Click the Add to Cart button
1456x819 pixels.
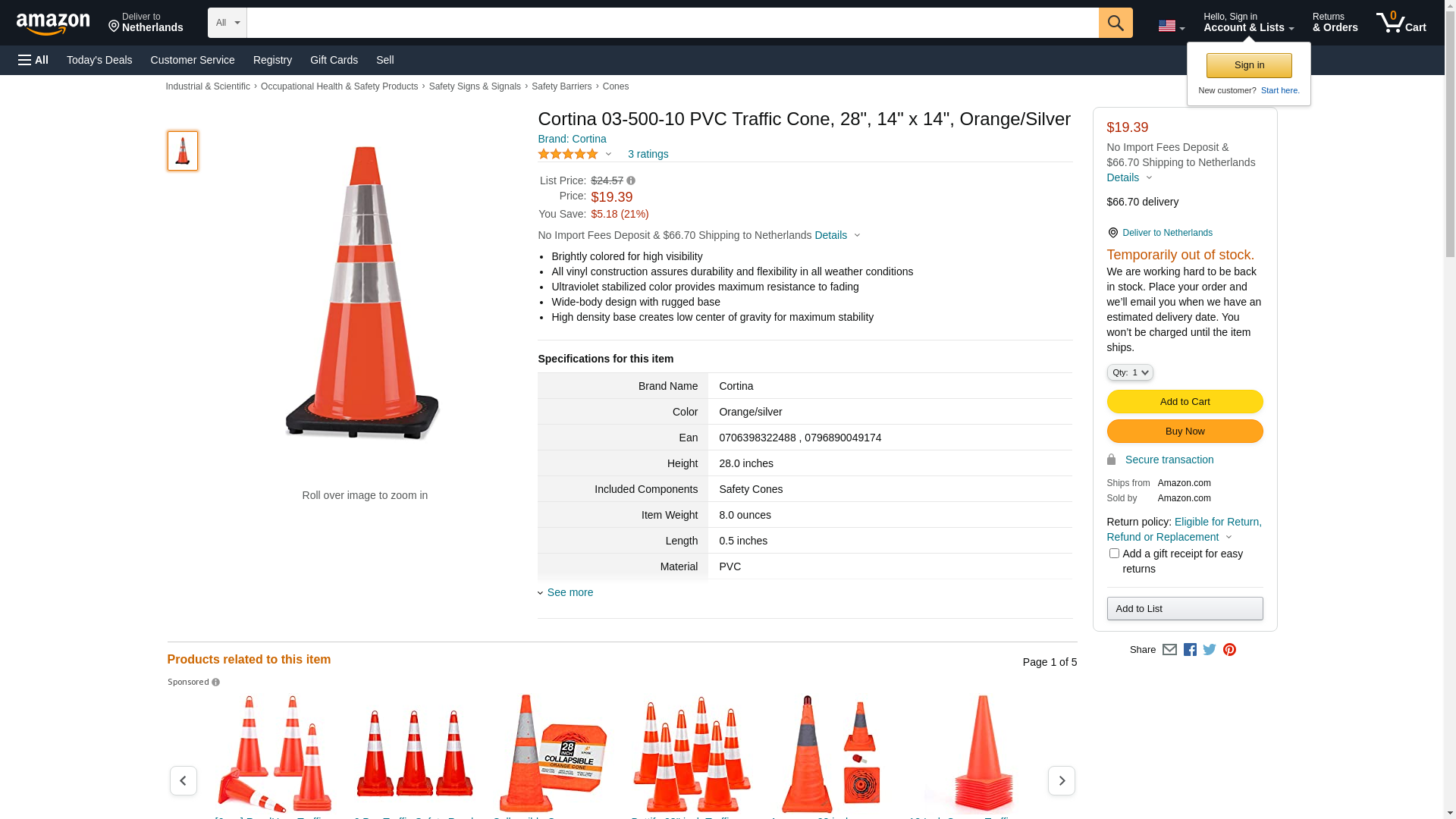[x=1185, y=402]
